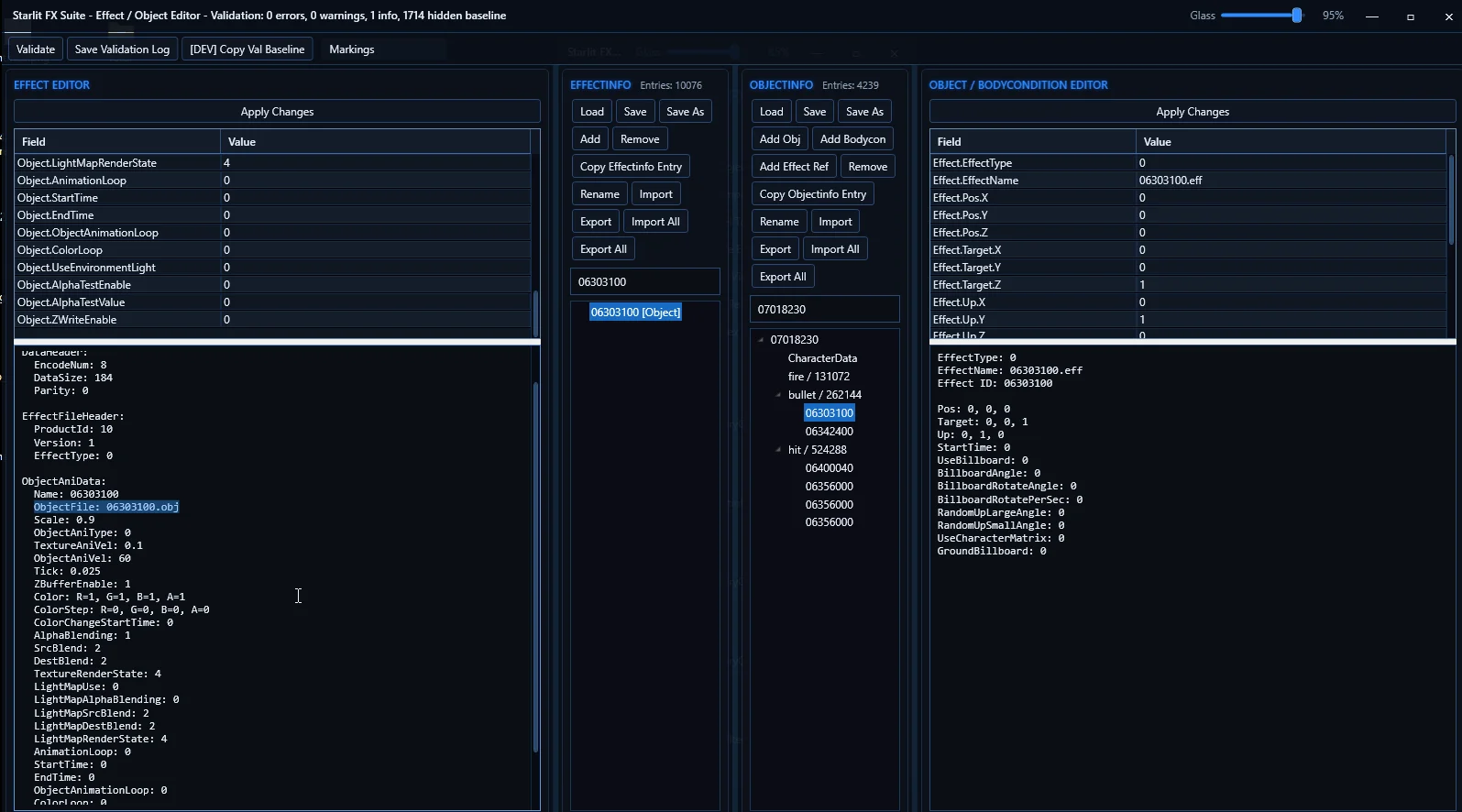The height and width of the screenshot is (812, 1462).
Task: Click Add Effect Ref button
Action: [x=794, y=167]
